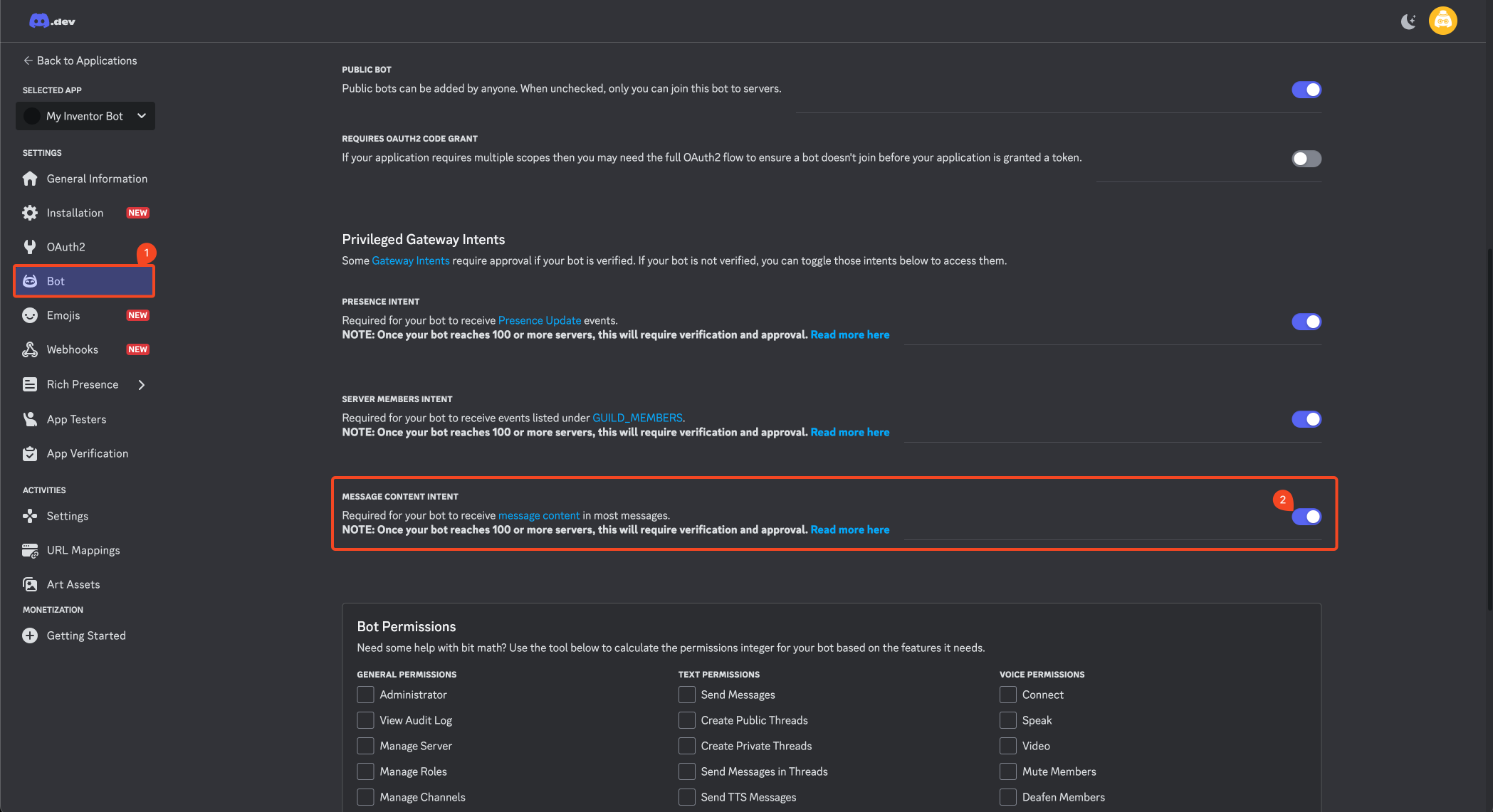Screen dimensions: 1493x812
Task: Check the Deafen Members permission
Action: coord(1008,797)
